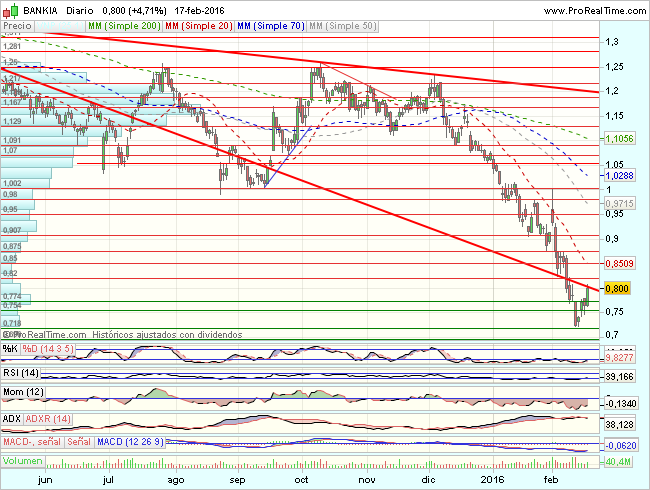The image size is (650, 490).
Task: Click the %D (14 3 5) label
Action: click(49, 349)
